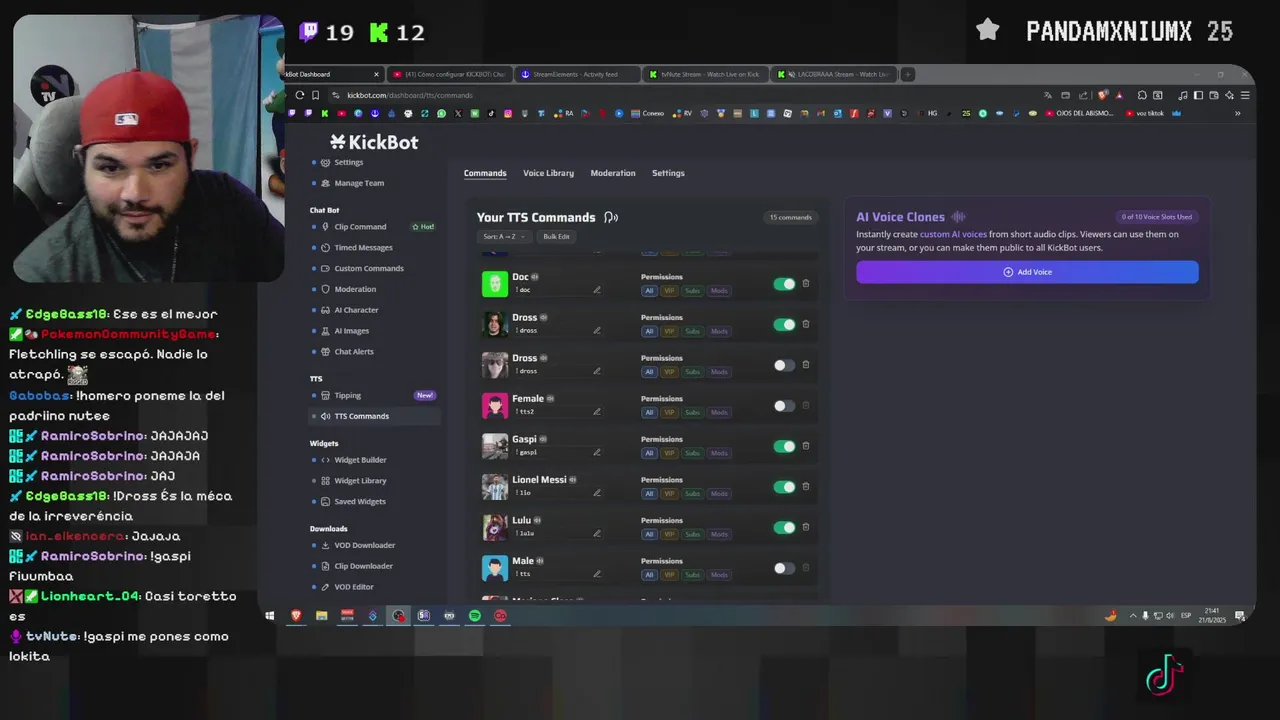Open Custom Commands in the sidebar
The height and width of the screenshot is (720, 1280).
(x=369, y=268)
